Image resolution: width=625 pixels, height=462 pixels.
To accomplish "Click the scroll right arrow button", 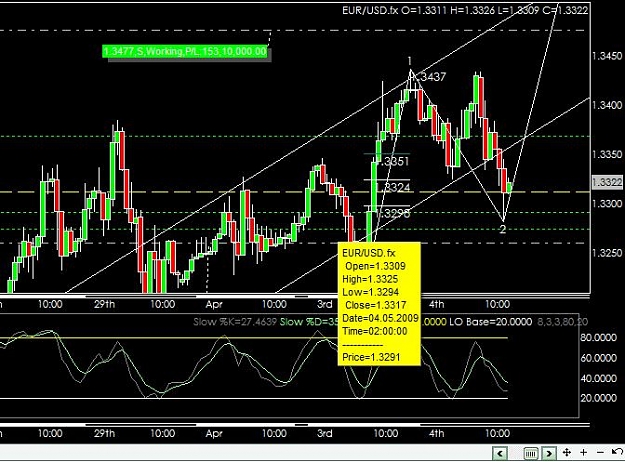I will 549,453.
